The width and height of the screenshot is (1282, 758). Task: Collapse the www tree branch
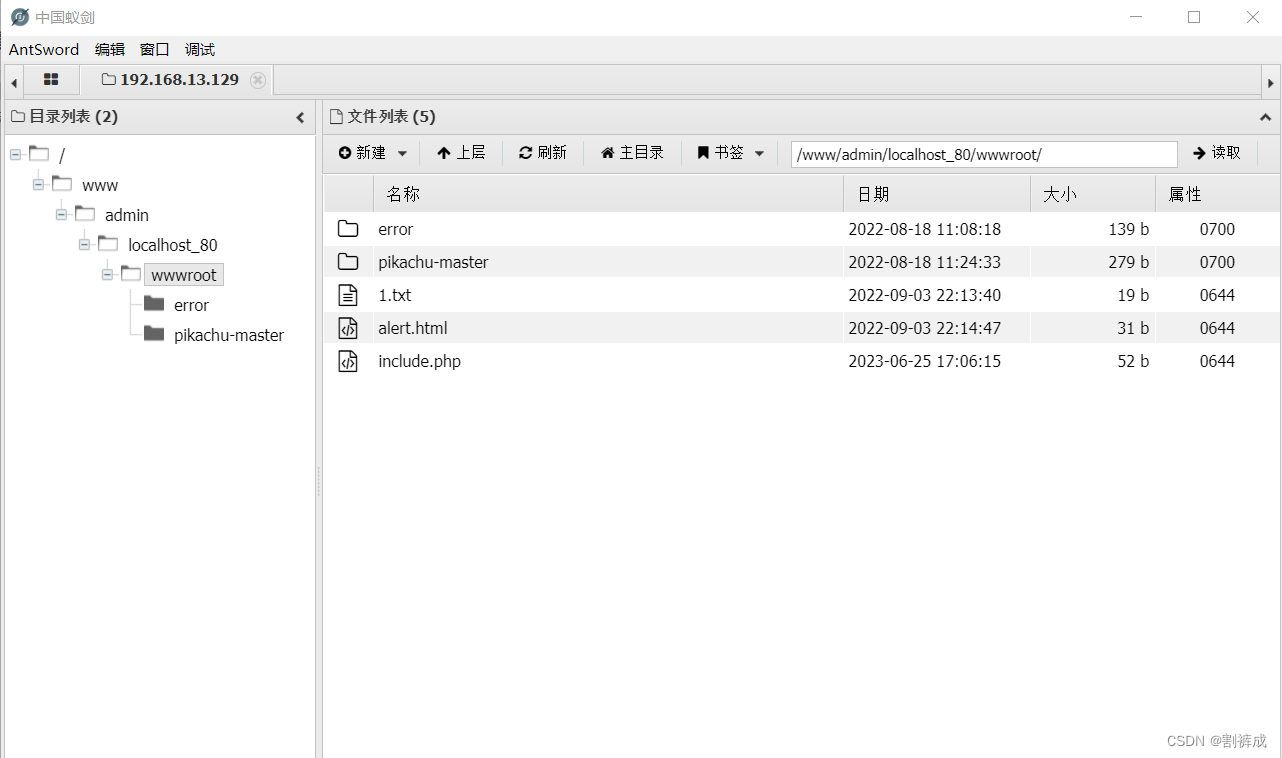[x=36, y=184]
